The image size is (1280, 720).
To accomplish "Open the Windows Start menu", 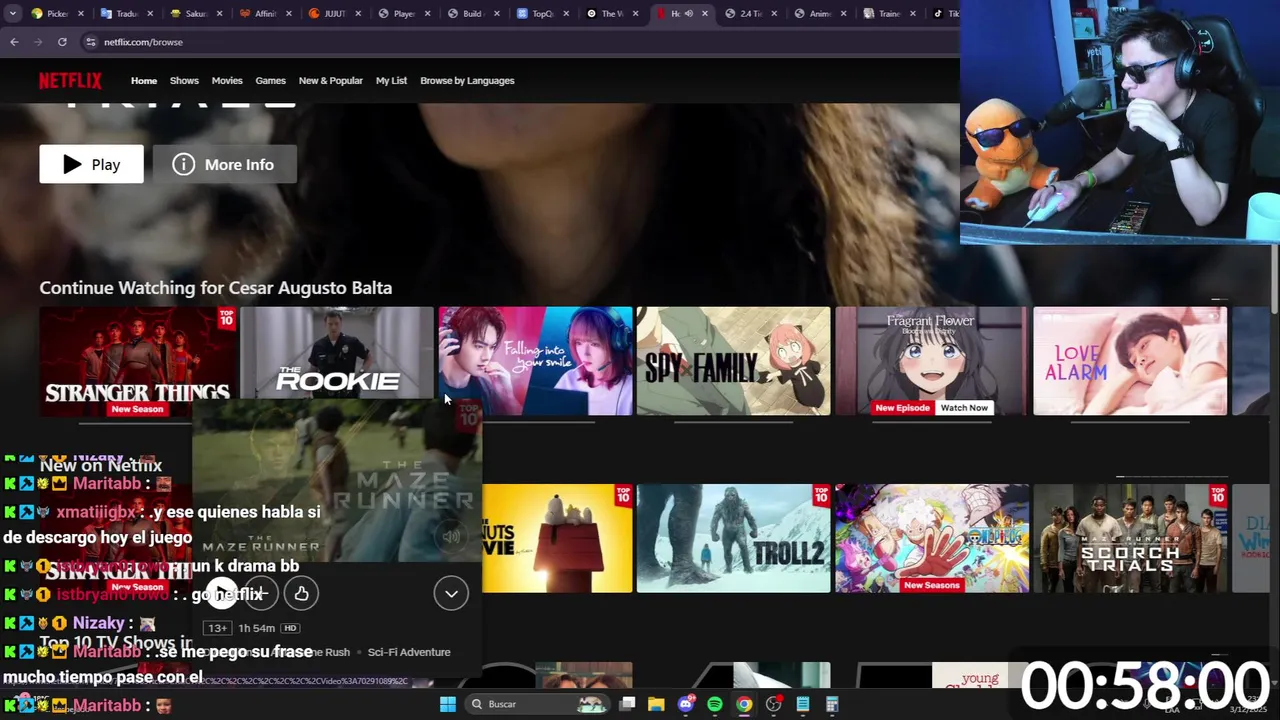I will click(x=448, y=704).
